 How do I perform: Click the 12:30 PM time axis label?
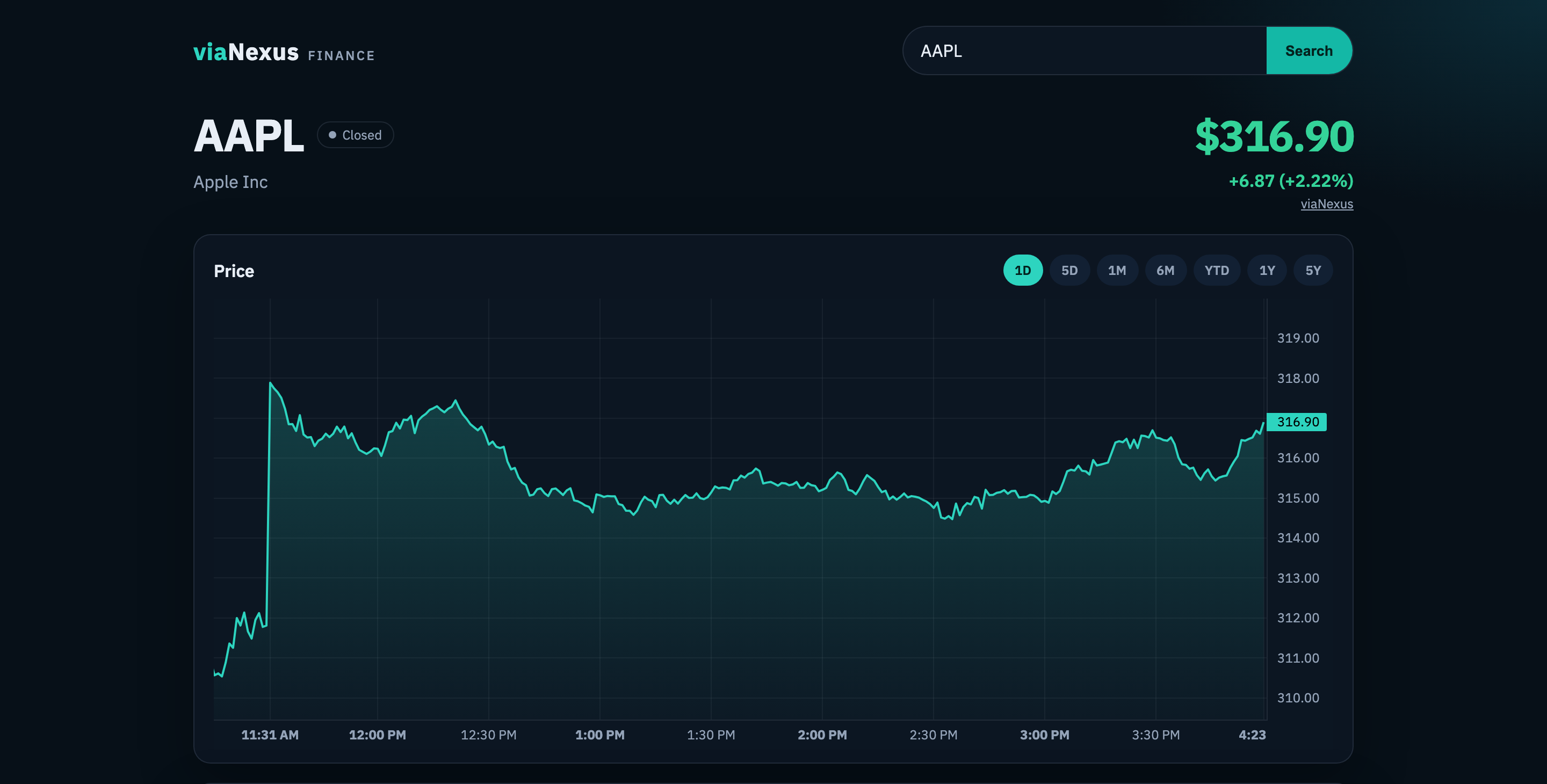tap(488, 735)
